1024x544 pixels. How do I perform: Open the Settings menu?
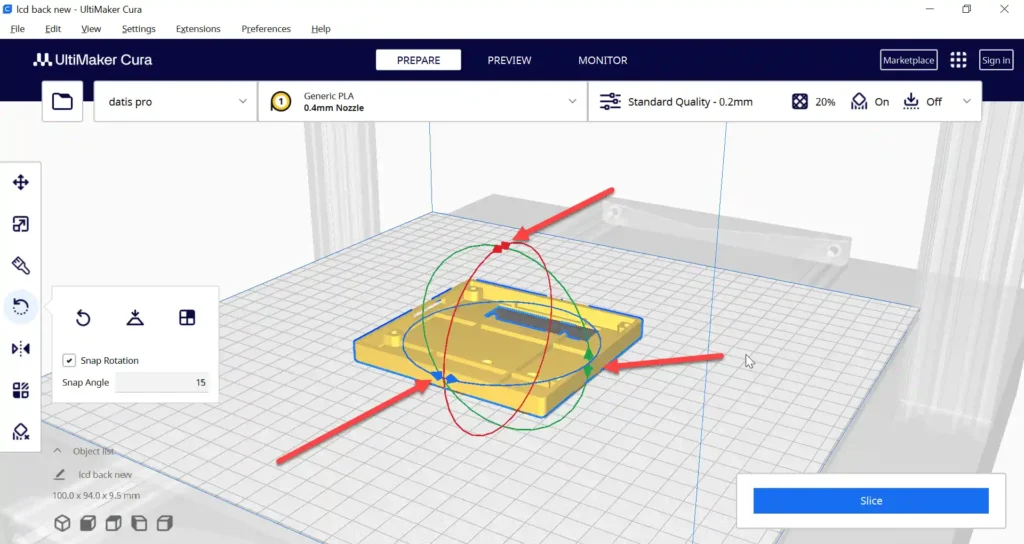pos(138,29)
